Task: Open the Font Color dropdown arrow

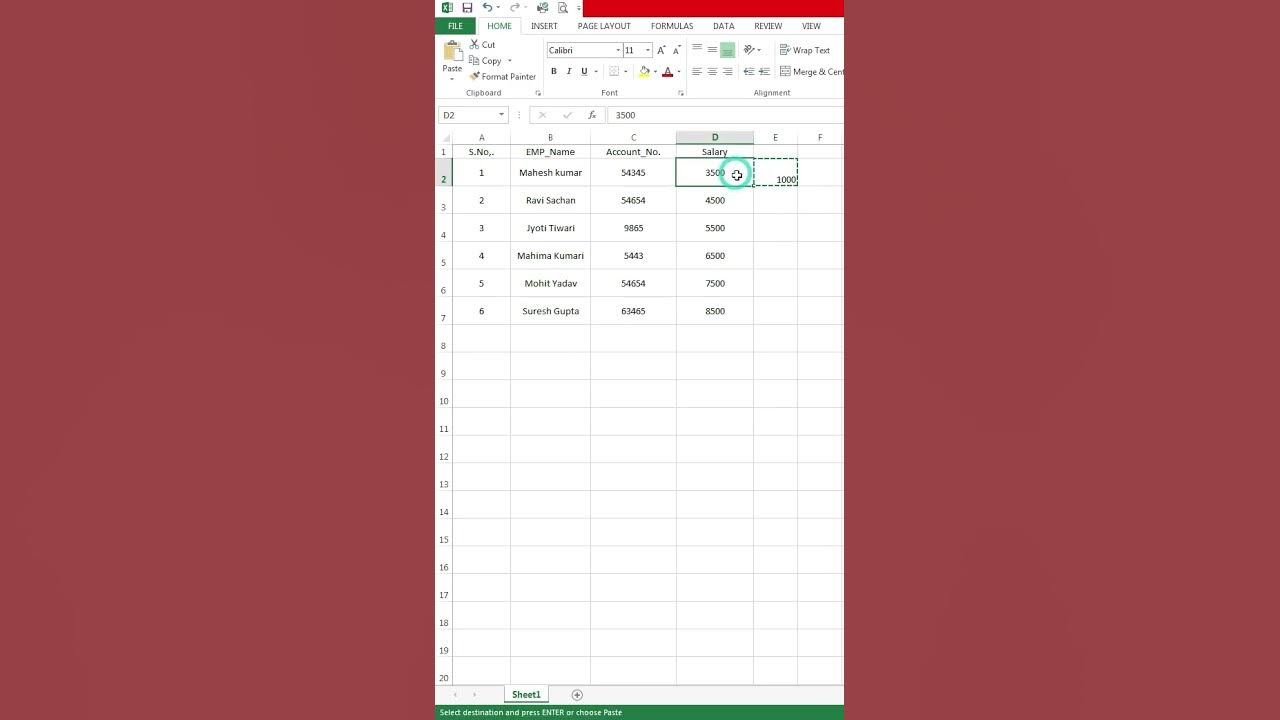Action: coord(678,72)
